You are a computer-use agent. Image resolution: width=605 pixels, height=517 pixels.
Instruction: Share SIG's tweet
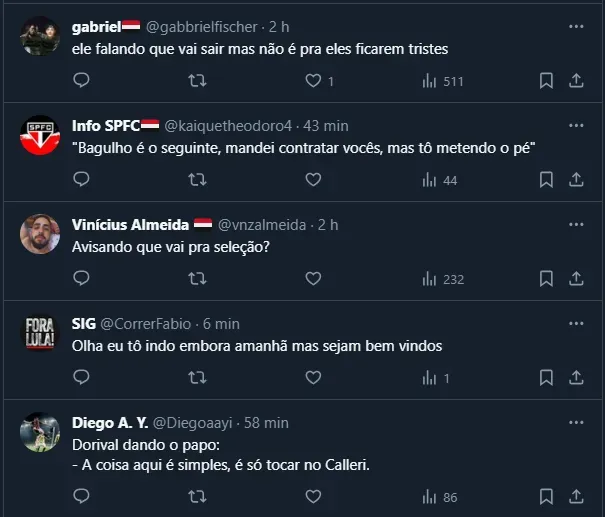point(576,378)
